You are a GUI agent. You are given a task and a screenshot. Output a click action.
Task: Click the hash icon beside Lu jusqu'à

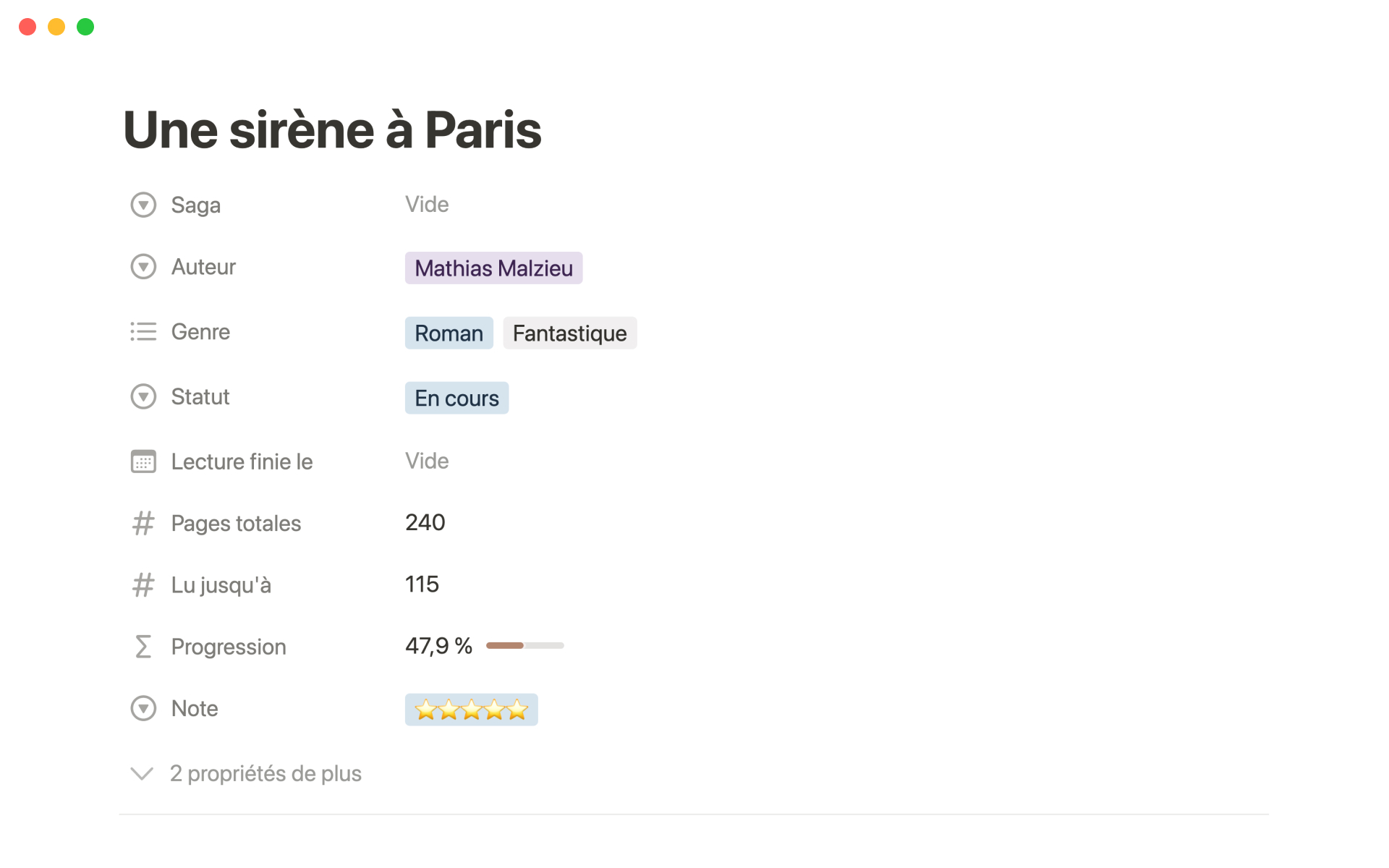pos(143,584)
